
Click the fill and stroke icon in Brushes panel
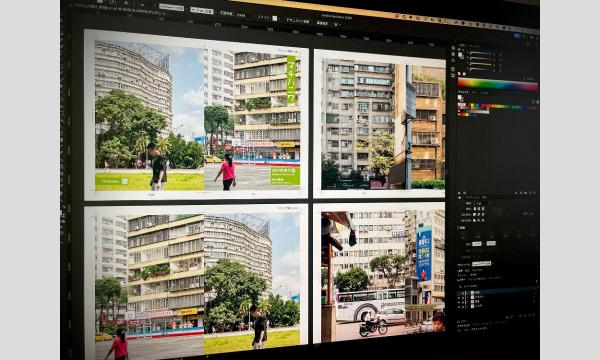[x=460, y=55]
